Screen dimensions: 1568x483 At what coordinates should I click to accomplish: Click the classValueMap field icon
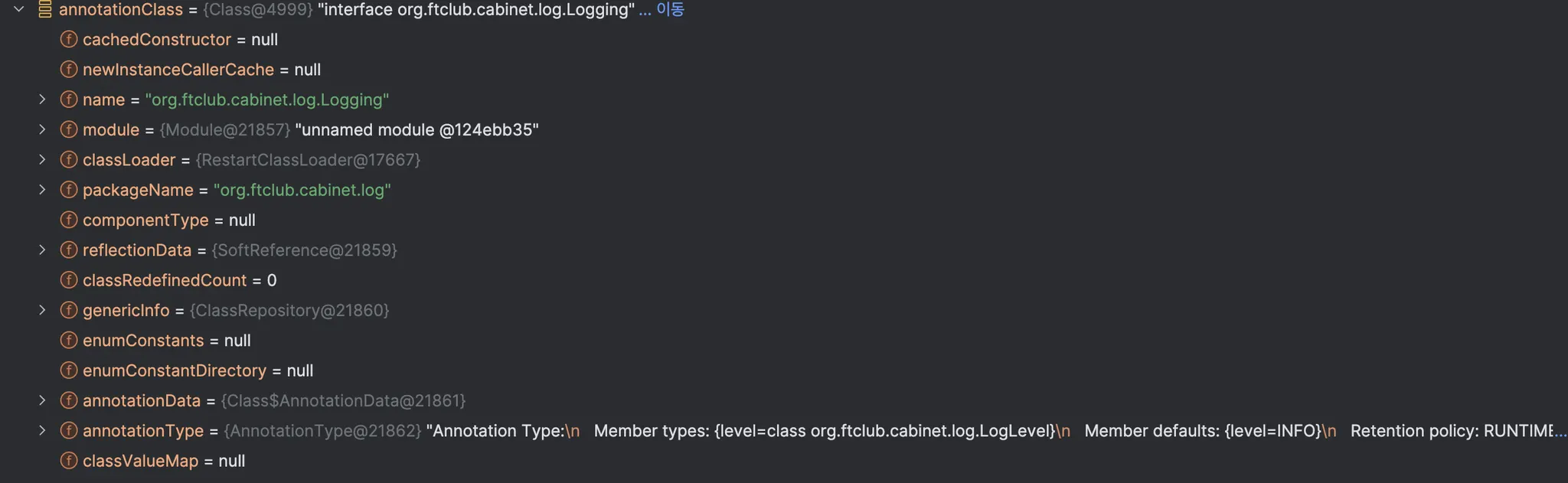click(69, 461)
